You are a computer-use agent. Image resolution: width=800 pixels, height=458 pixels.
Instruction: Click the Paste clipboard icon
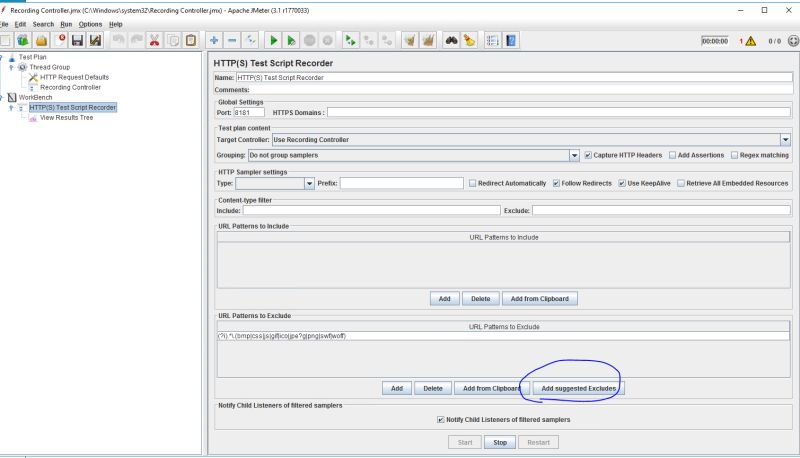[191, 40]
